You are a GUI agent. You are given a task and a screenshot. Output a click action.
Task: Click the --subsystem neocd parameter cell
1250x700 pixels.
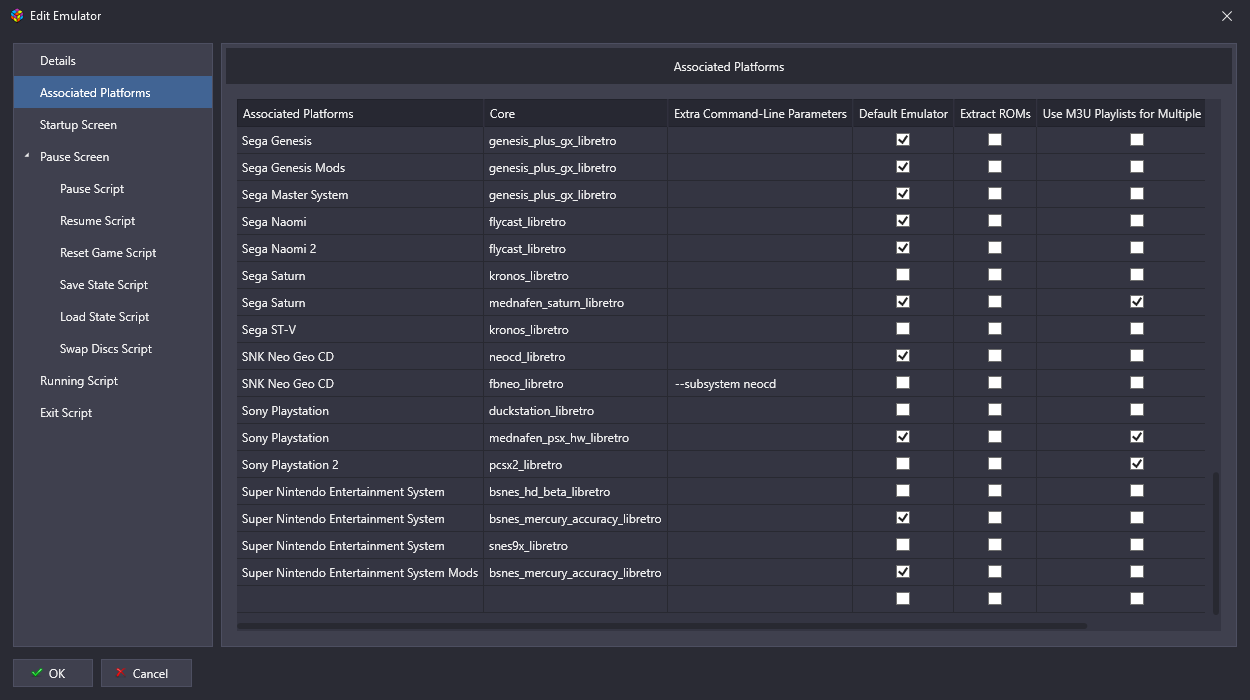pyautogui.click(x=760, y=383)
